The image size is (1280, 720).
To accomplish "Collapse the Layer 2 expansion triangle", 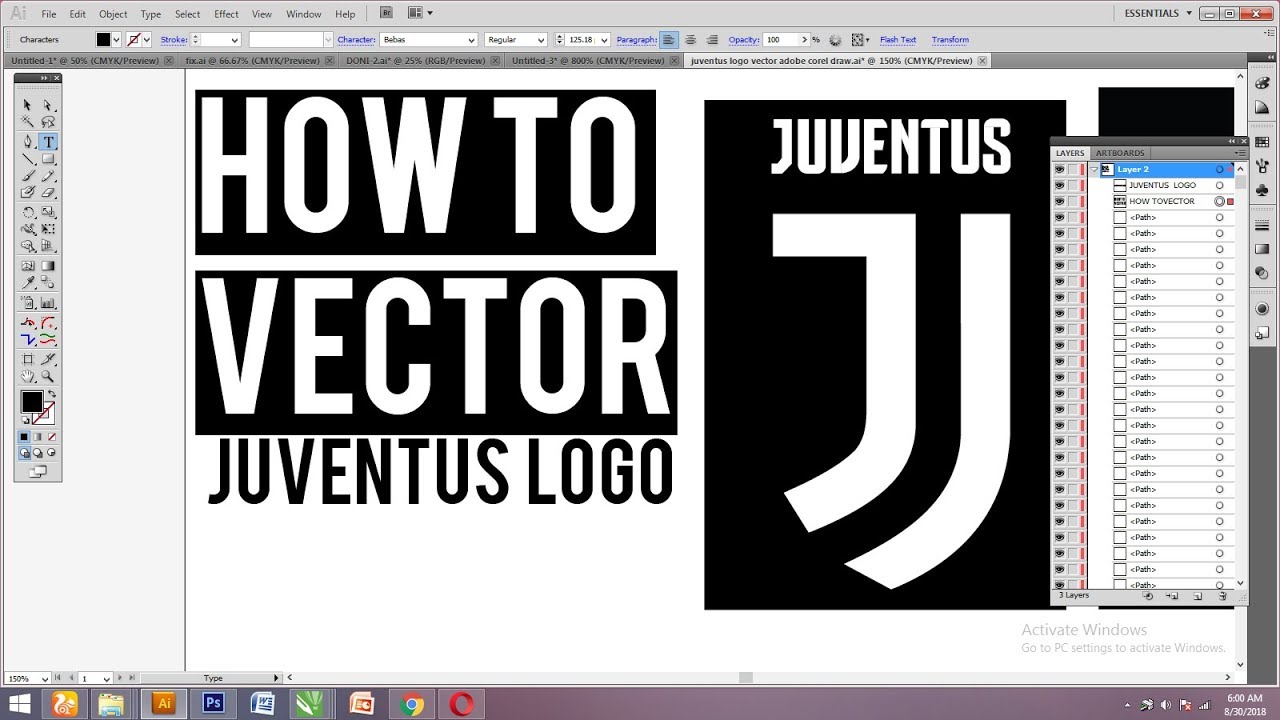I will (1094, 170).
